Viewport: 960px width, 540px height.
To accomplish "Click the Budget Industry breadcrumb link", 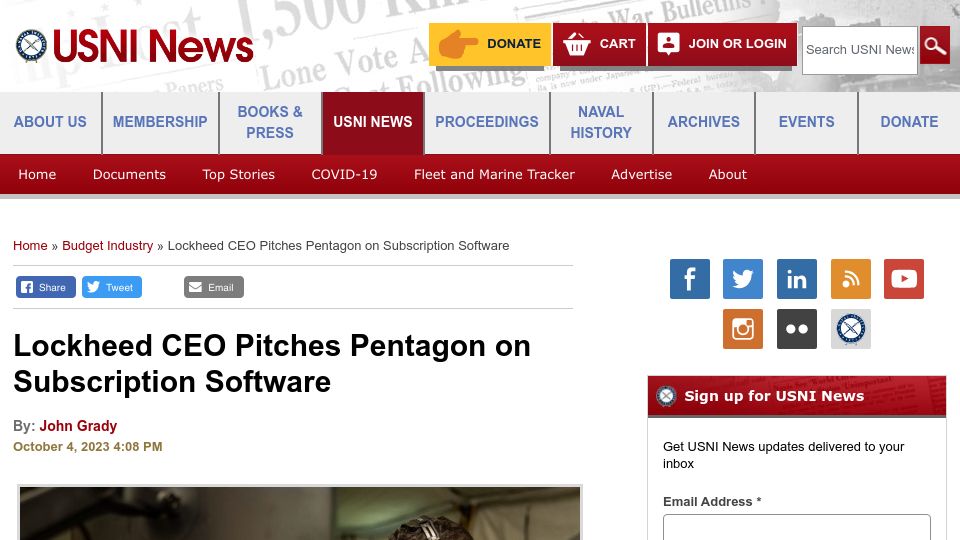I will 108,246.
